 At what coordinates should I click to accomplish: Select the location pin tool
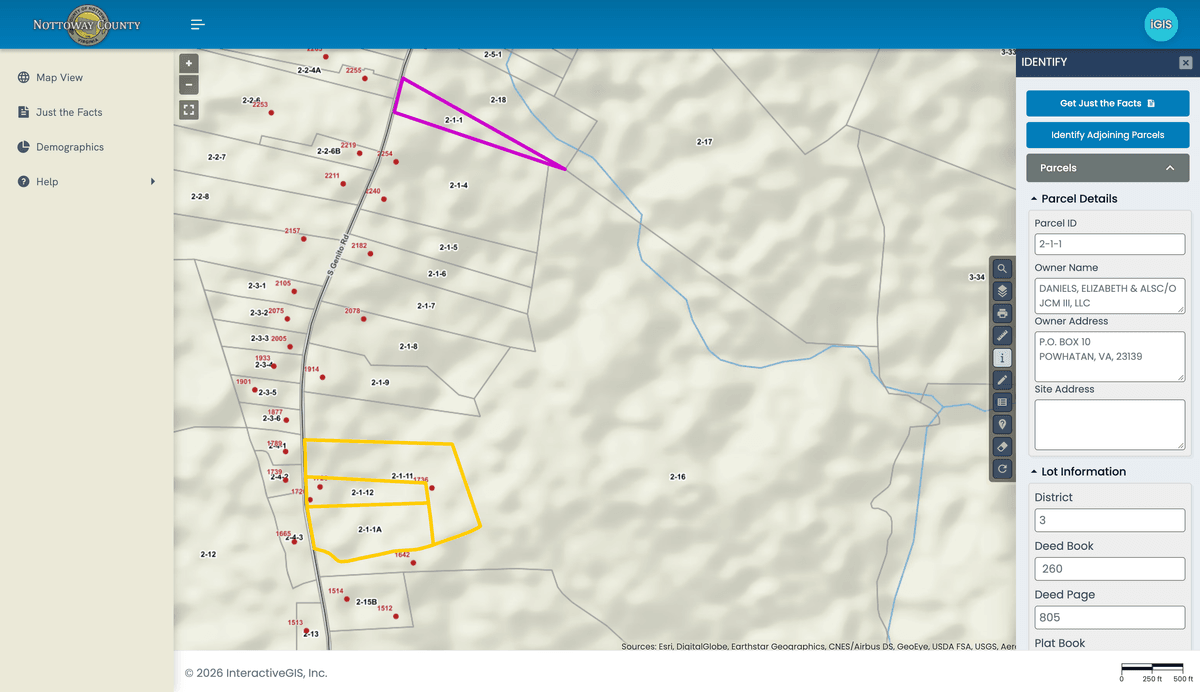tap(1003, 425)
